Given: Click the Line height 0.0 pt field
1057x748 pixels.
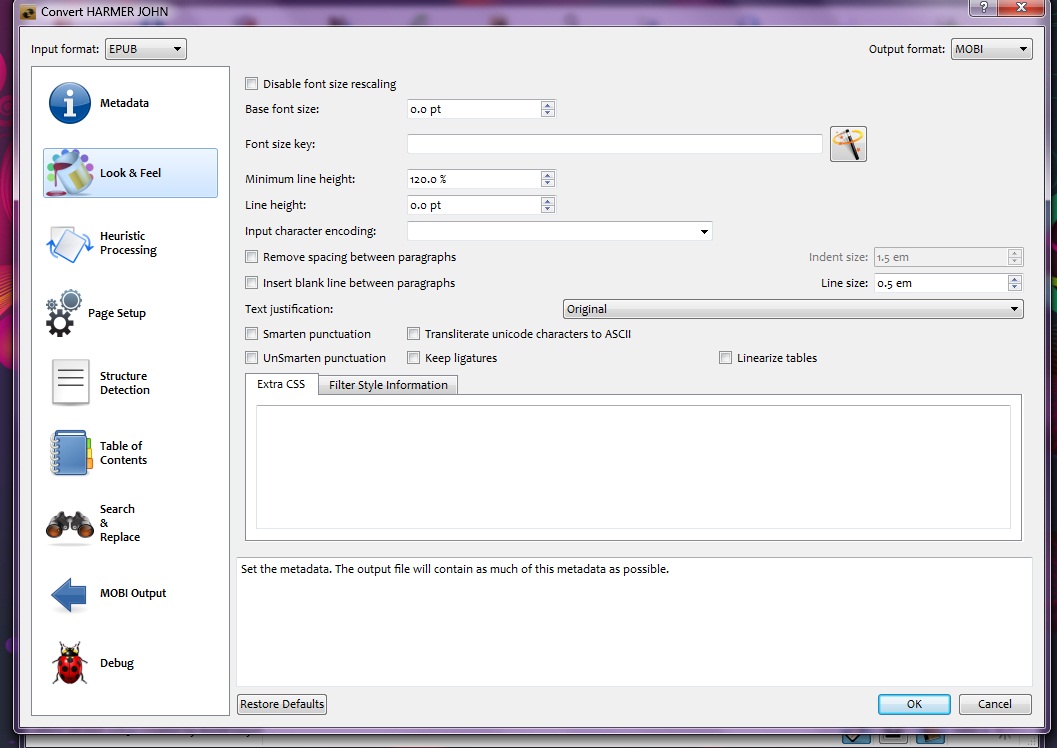Looking at the screenshot, I should (x=474, y=206).
